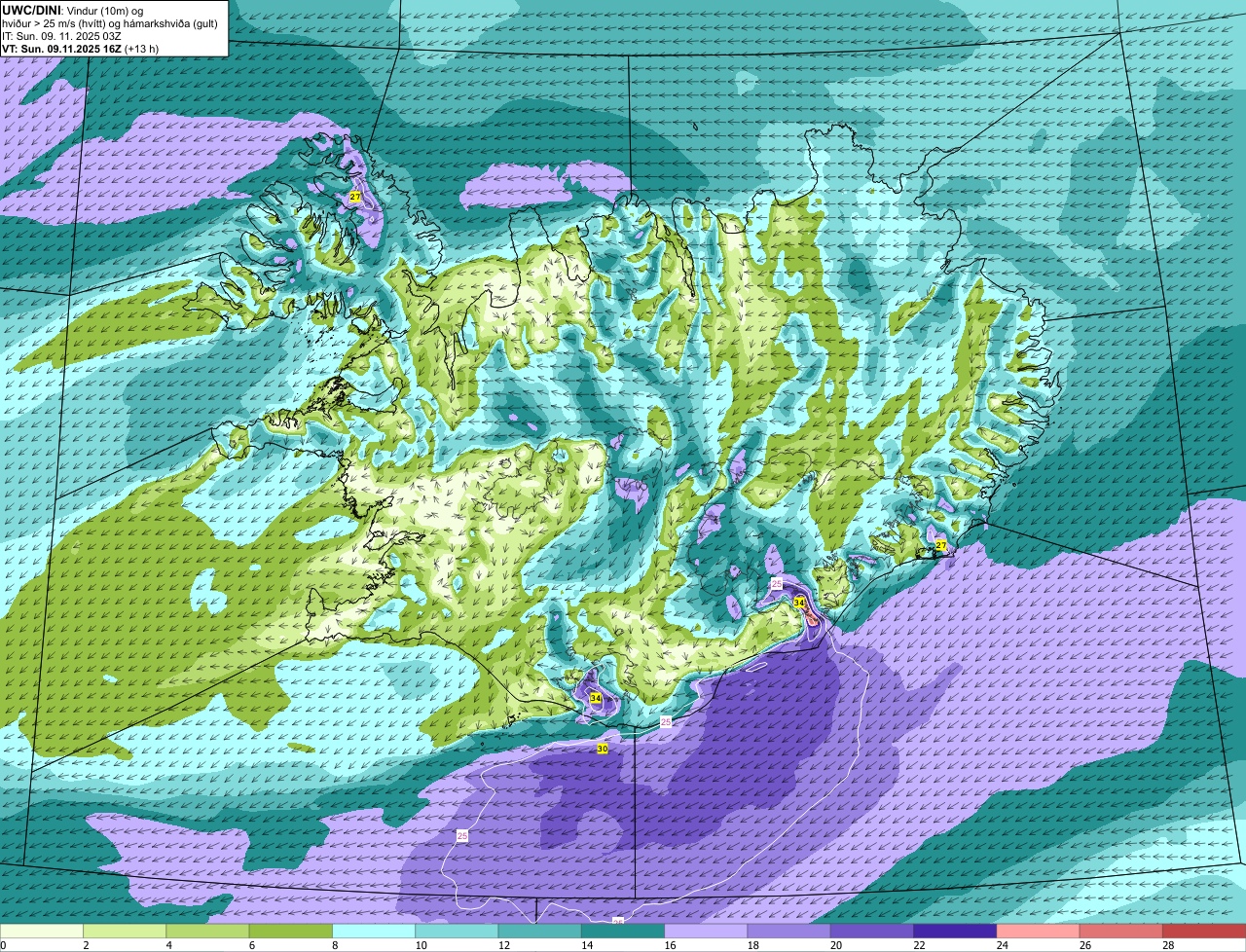
Task: Click the 'IT: Sun. 09. 11. 2025 03Z' line
Action: [x=61, y=36]
